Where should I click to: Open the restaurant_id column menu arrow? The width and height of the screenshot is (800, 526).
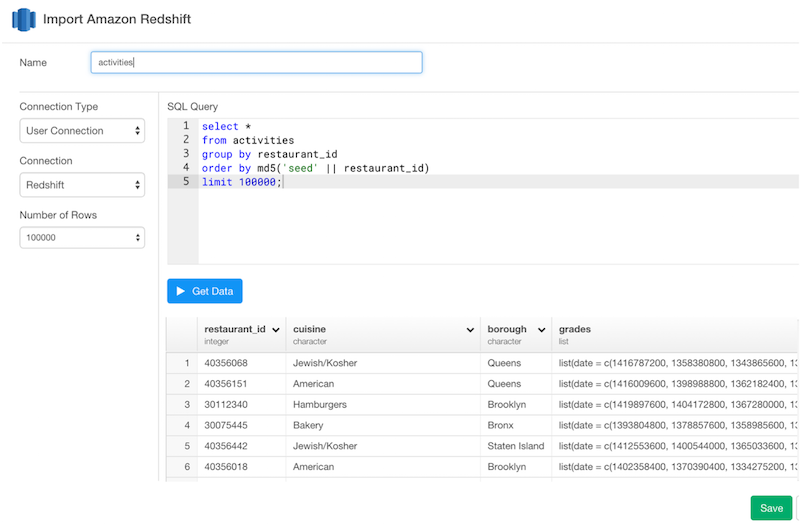tap(276, 330)
